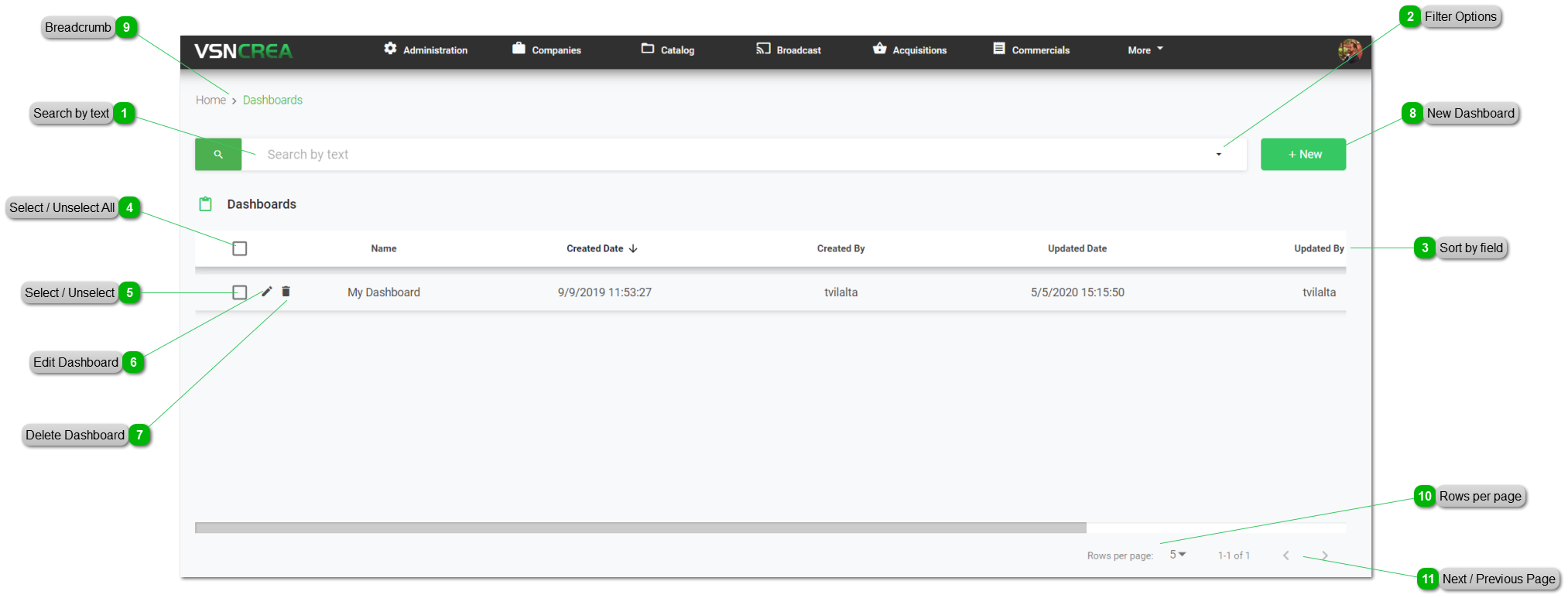1568x598 pixels.
Task: Go to previous page arrow
Action: 1286,555
